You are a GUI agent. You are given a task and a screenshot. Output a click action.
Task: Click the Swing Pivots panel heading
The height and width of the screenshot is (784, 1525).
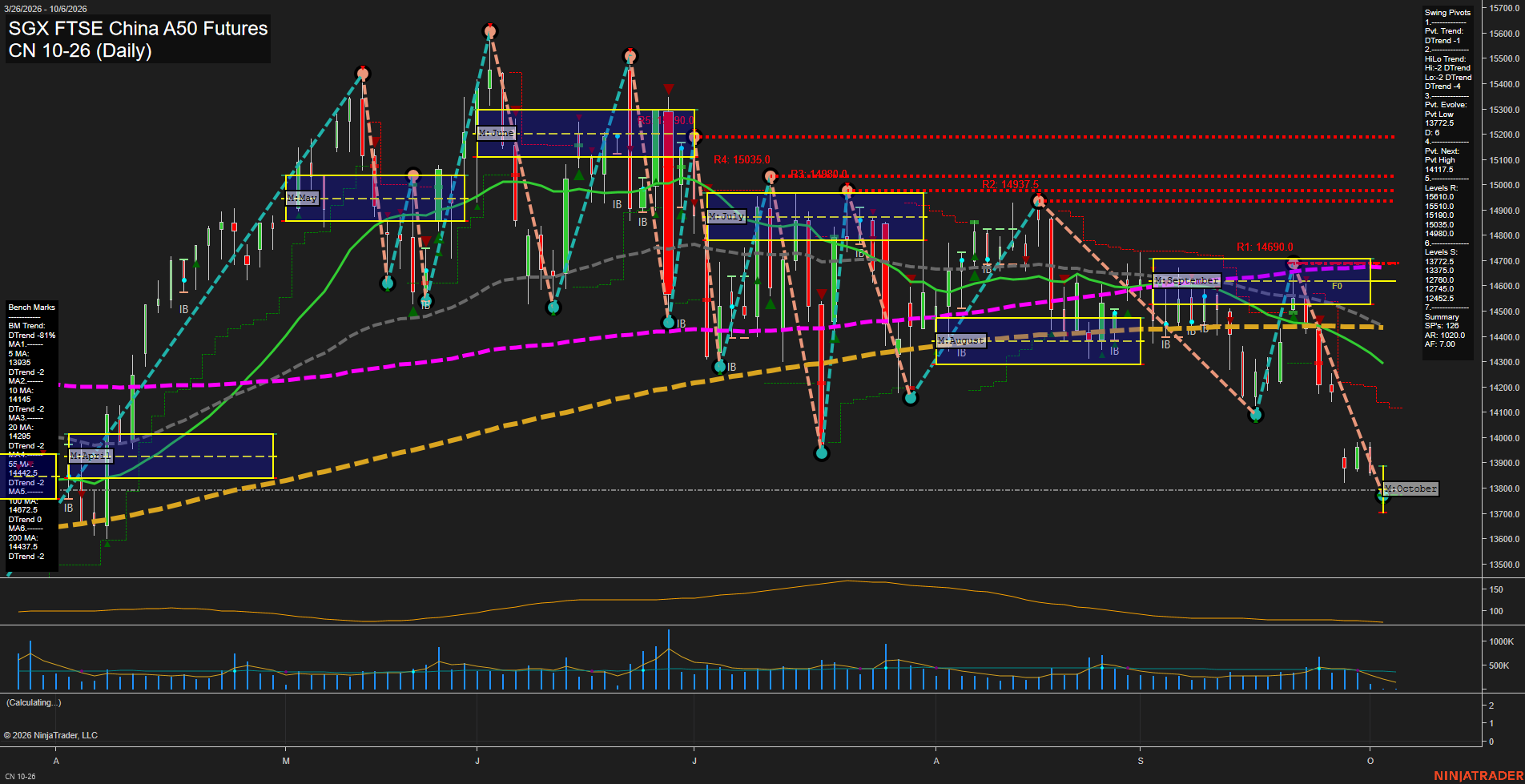[x=1447, y=13]
